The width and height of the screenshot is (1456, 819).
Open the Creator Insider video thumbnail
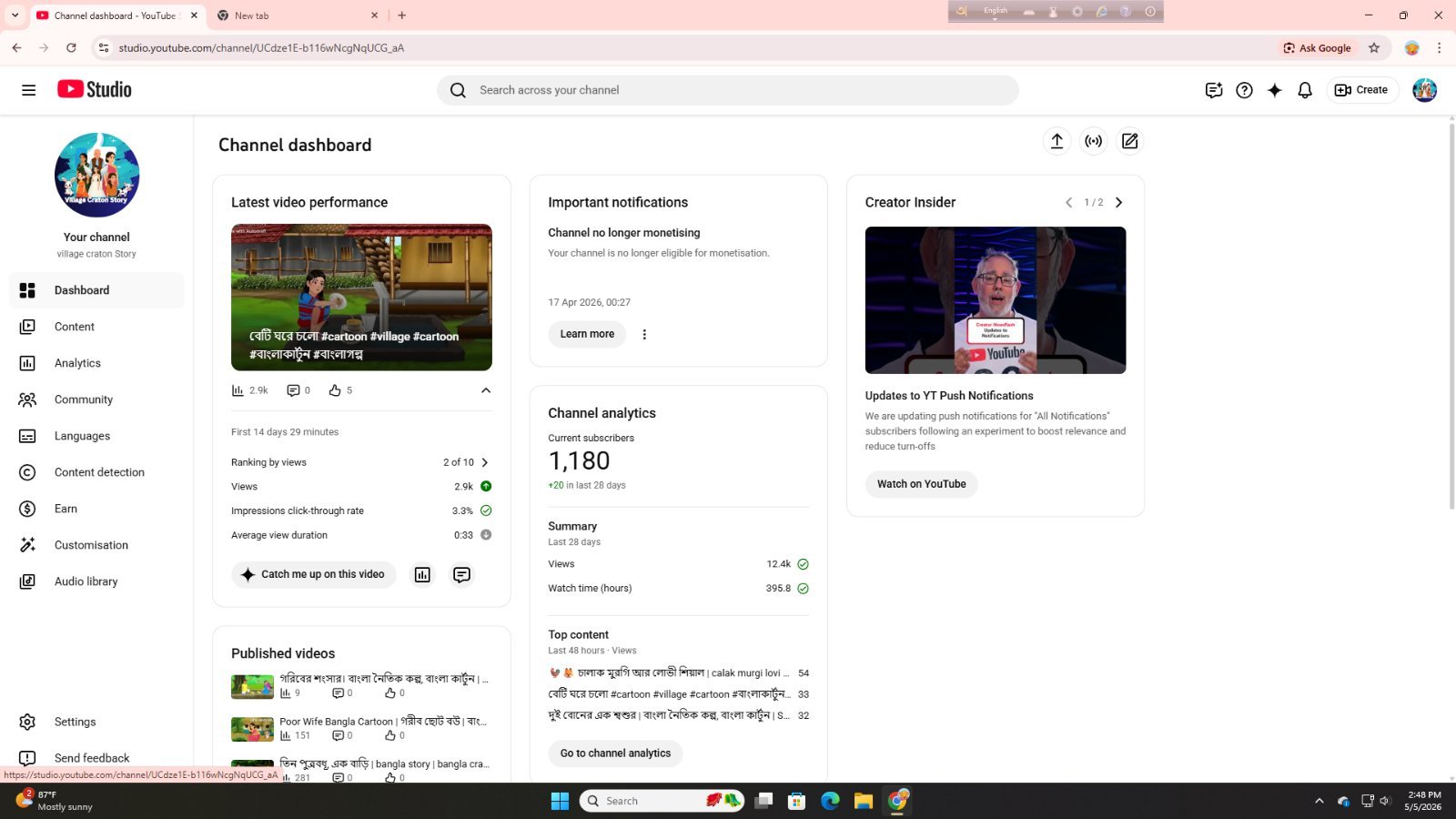(996, 300)
